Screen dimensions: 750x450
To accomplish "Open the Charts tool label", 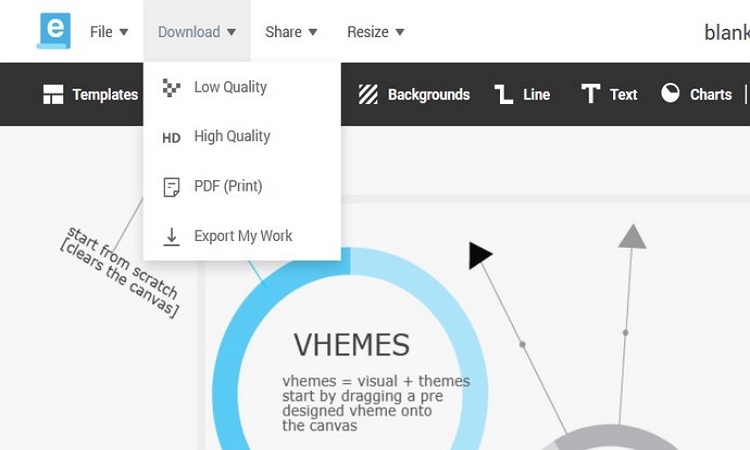I will pos(711,95).
